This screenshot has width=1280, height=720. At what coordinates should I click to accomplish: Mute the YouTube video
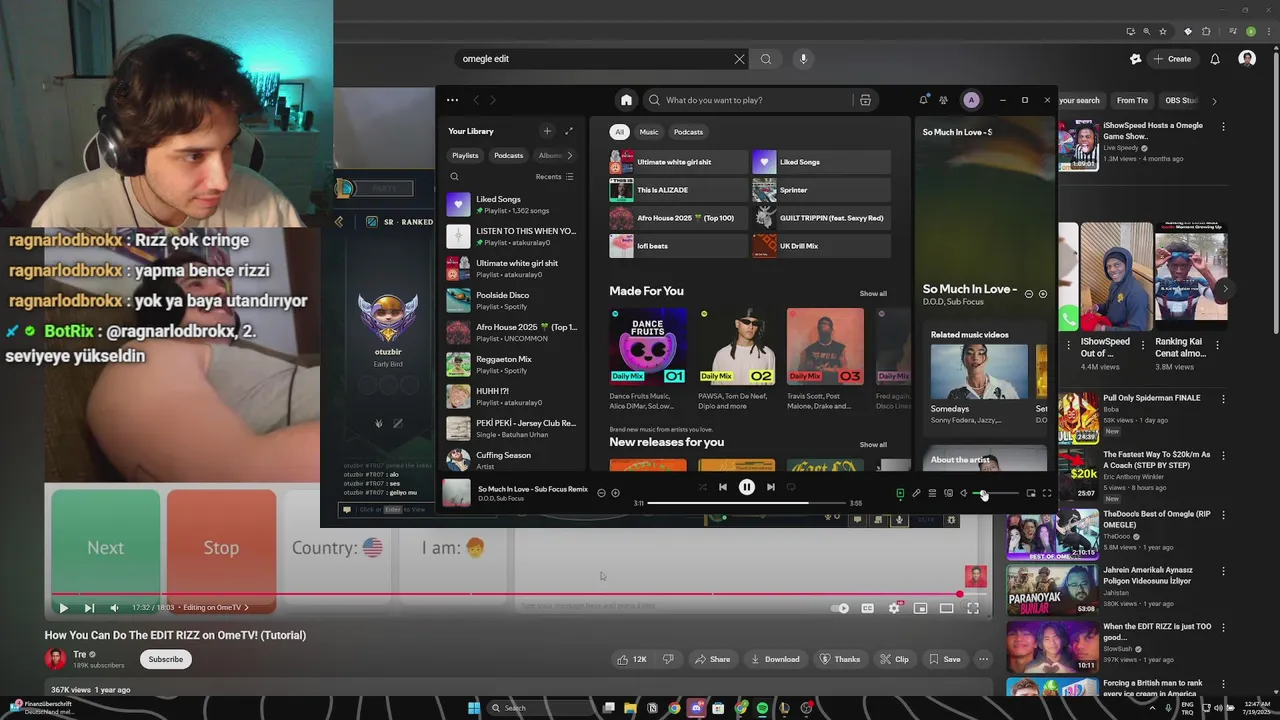[x=114, y=608]
